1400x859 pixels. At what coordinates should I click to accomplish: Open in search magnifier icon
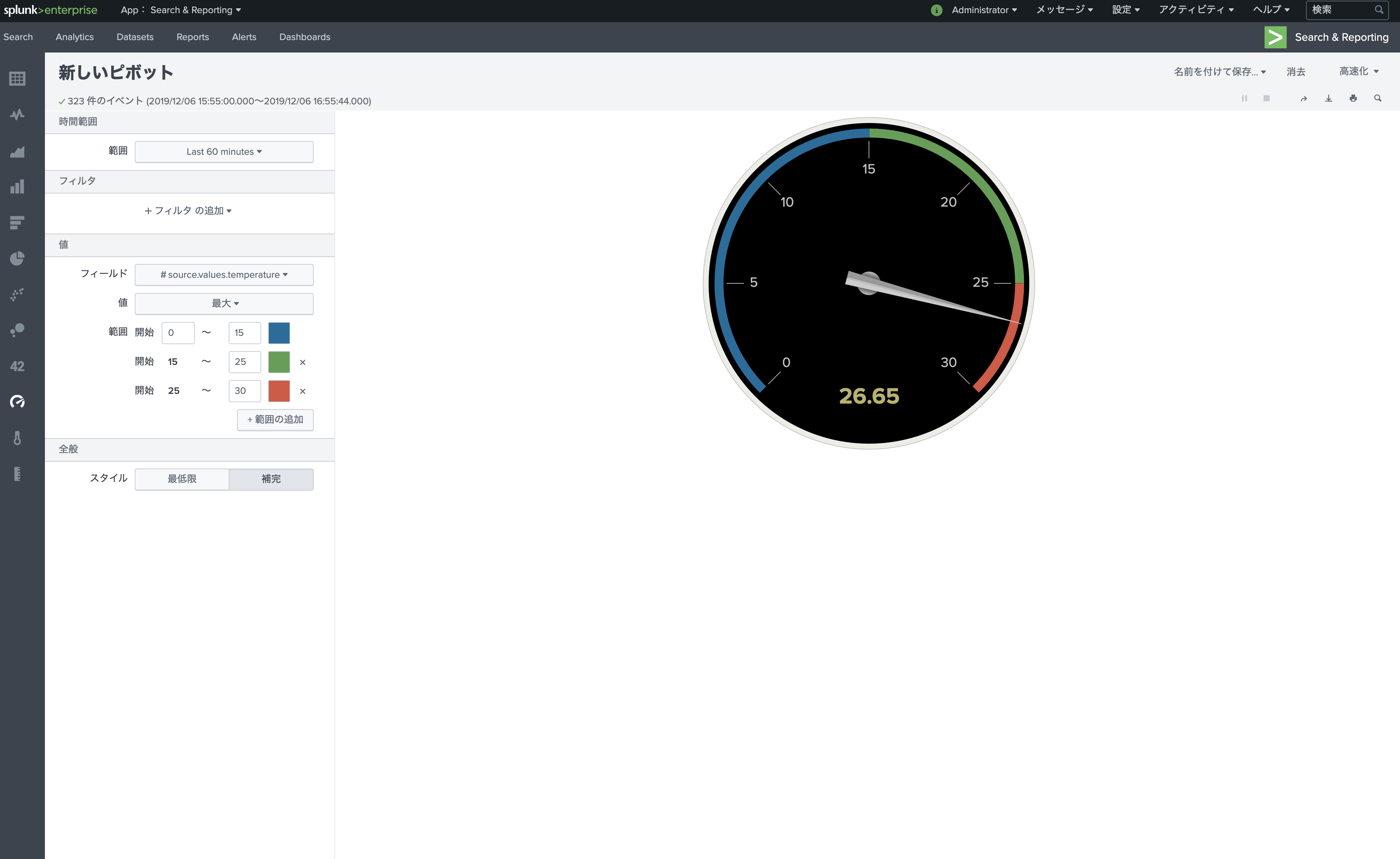point(1378,98)
